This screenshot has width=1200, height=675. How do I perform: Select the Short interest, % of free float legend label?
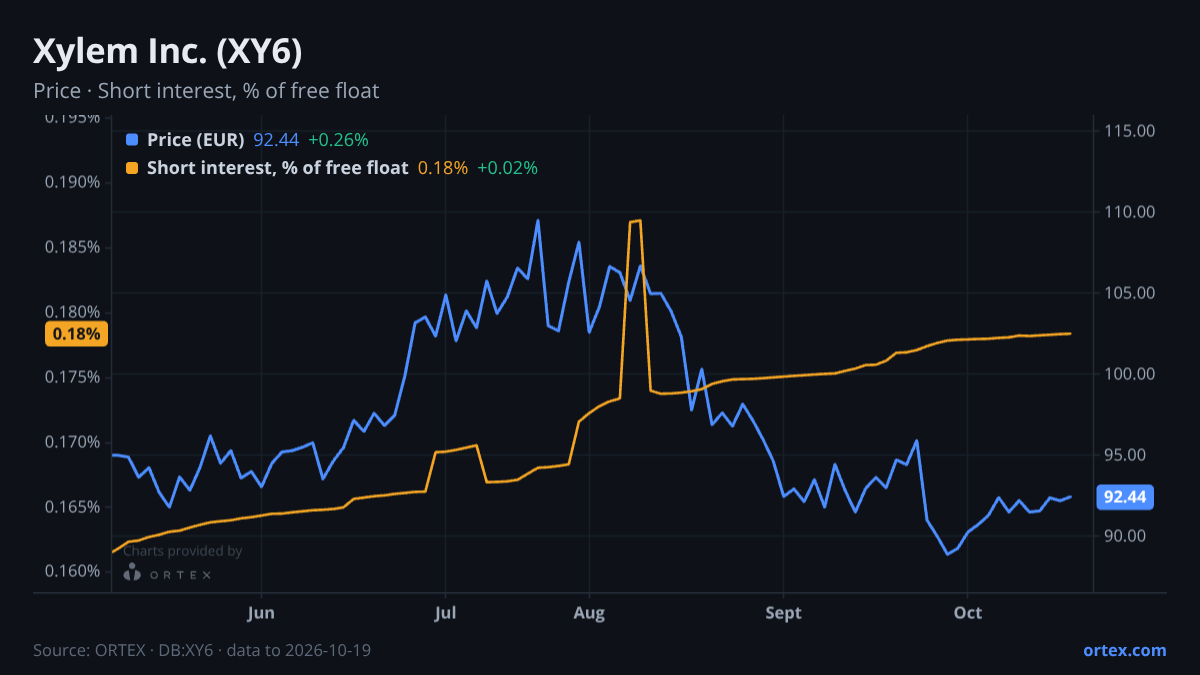pos(277,168)
